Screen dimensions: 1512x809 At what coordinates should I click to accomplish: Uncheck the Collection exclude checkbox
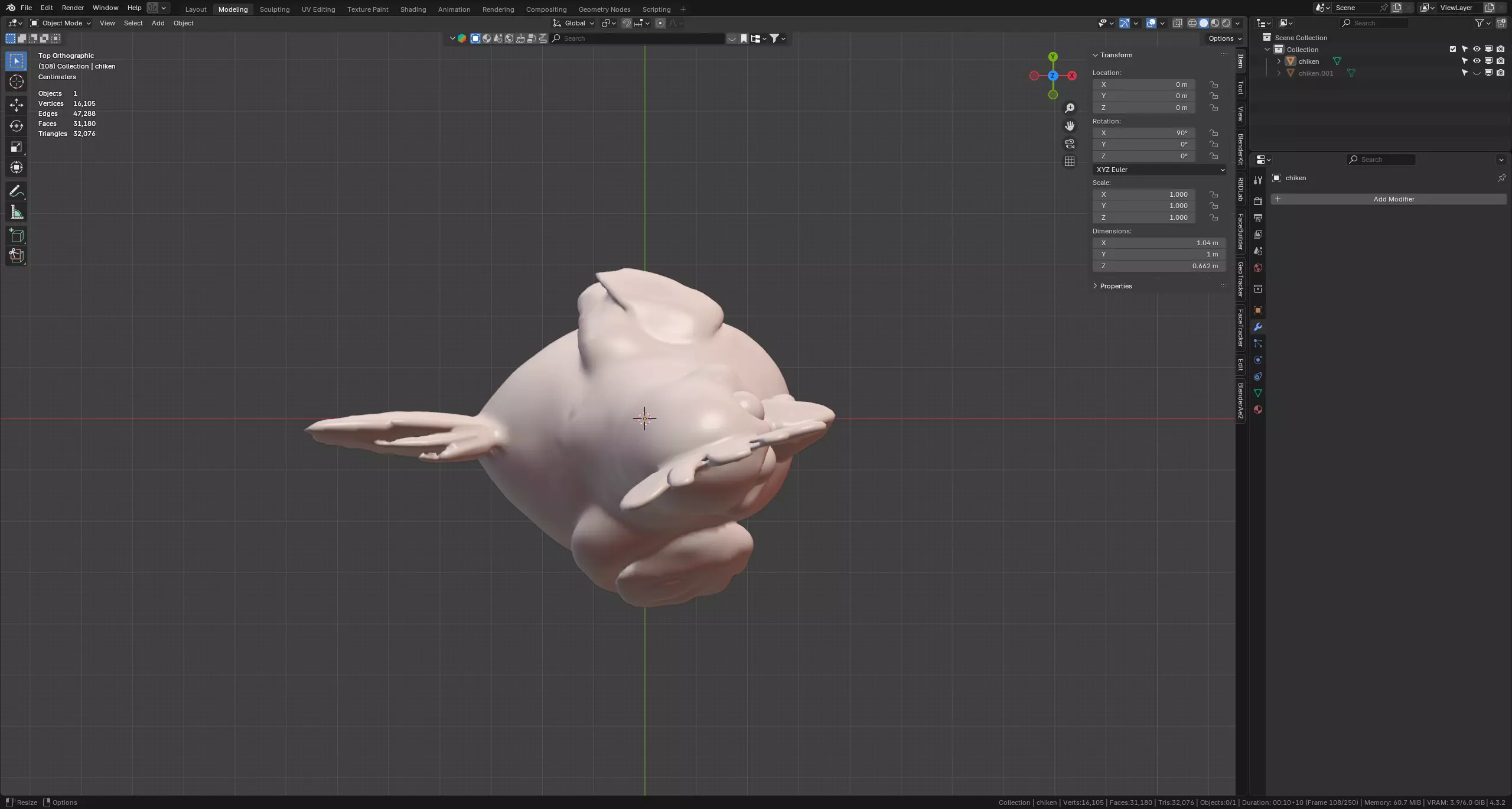pos(1453,49)
